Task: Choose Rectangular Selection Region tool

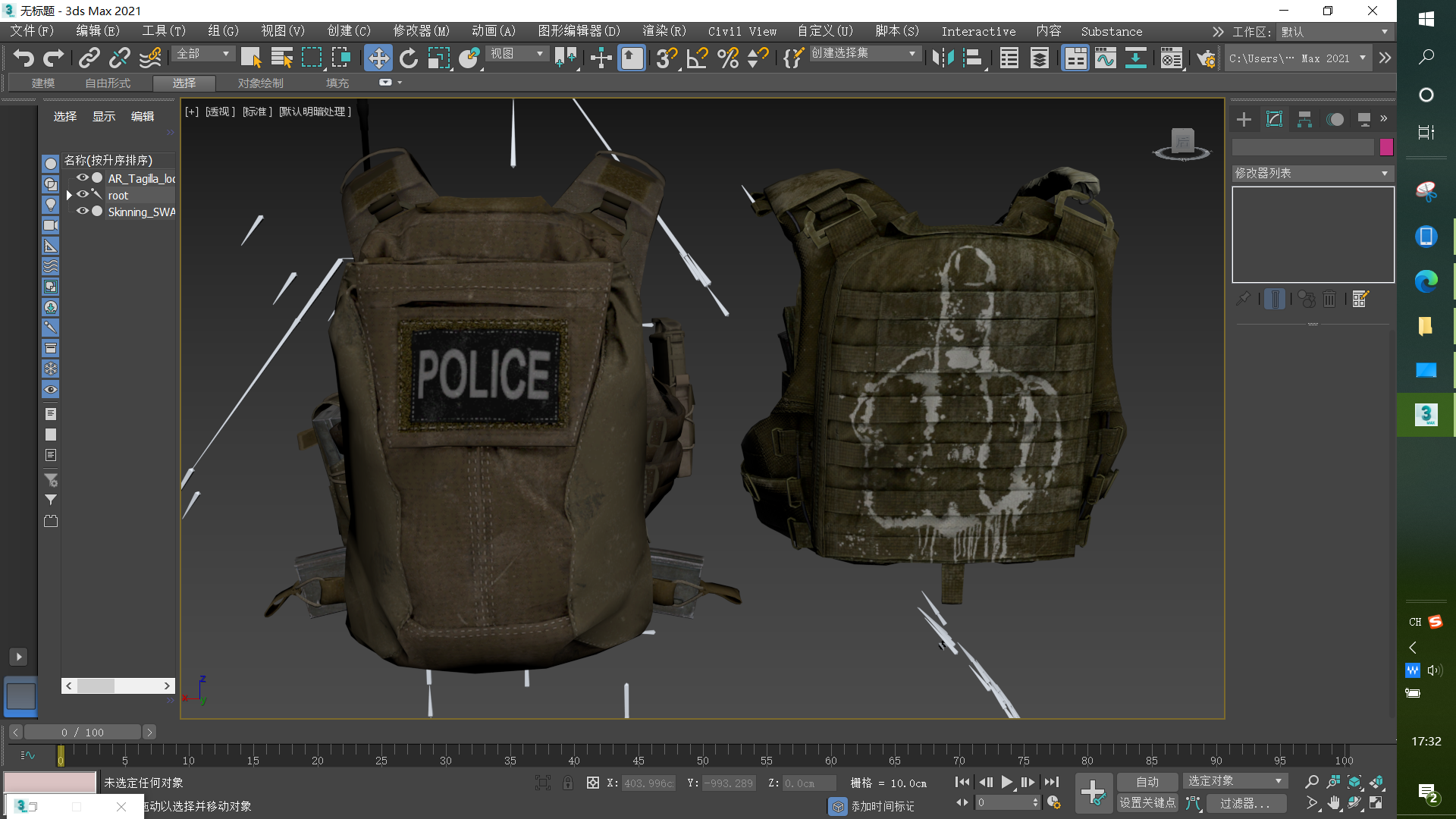Action: 312,58
